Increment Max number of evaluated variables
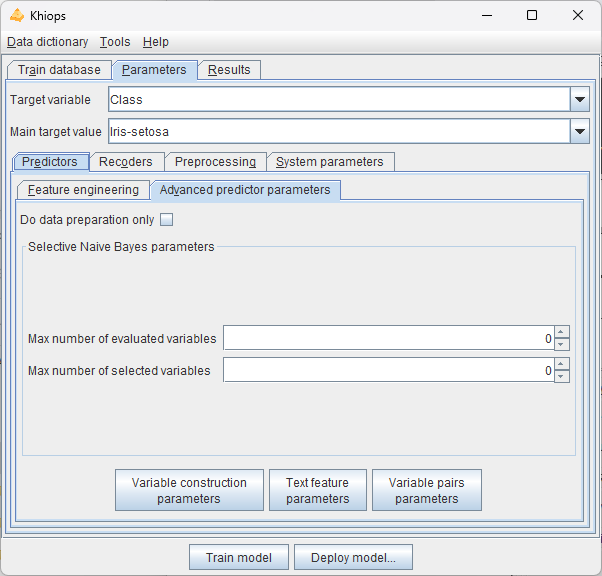The image size is (602, 576). (x=561, y=332)
